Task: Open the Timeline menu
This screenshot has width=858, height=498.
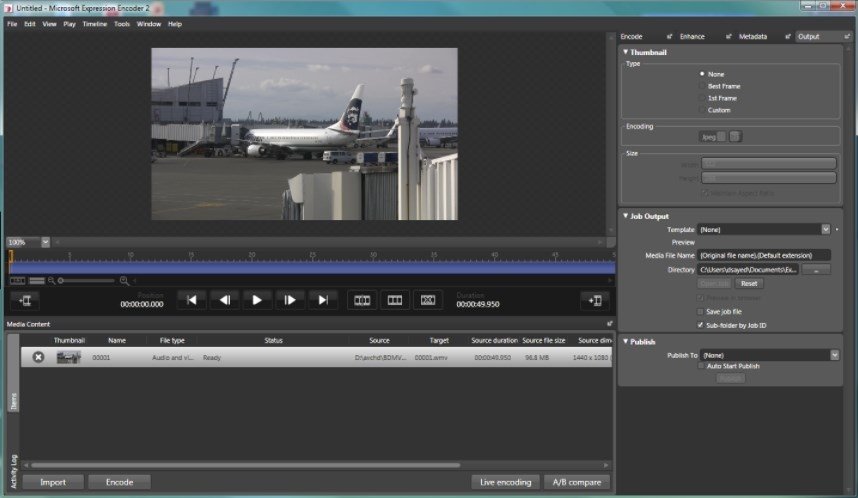Action: [x=95, y=24]
